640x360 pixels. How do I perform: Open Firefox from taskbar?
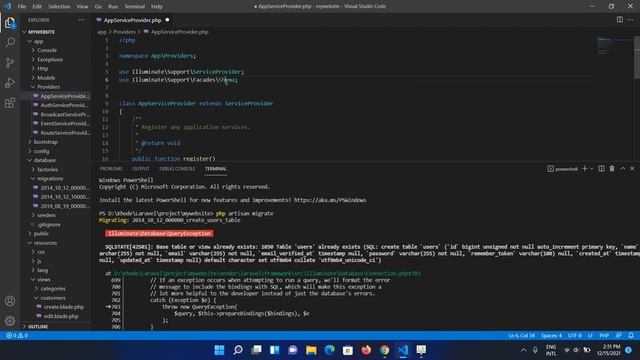366,350
